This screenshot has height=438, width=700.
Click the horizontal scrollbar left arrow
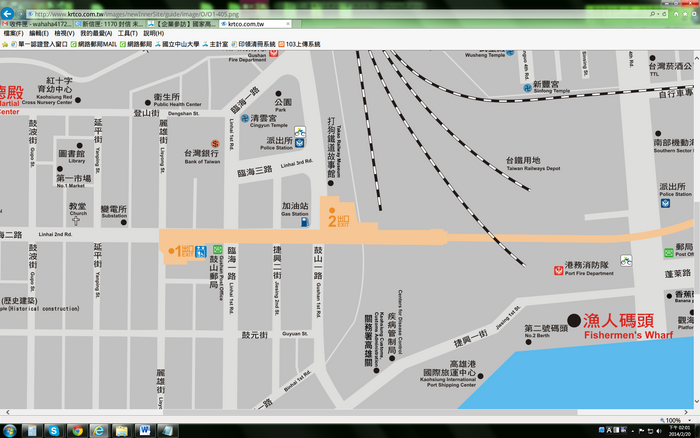[8, 413]
